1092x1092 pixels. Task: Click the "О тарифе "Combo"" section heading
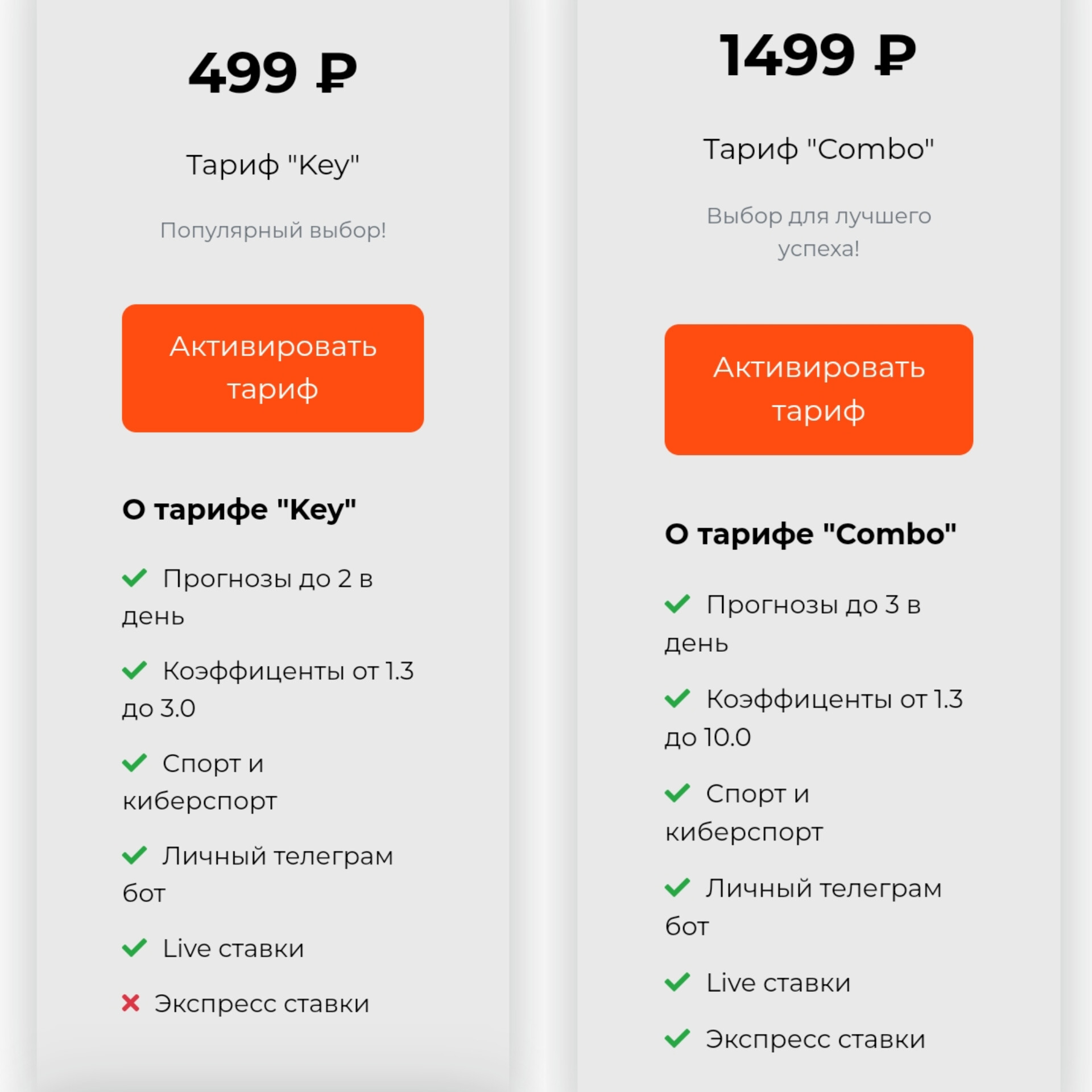coord(810,534)
